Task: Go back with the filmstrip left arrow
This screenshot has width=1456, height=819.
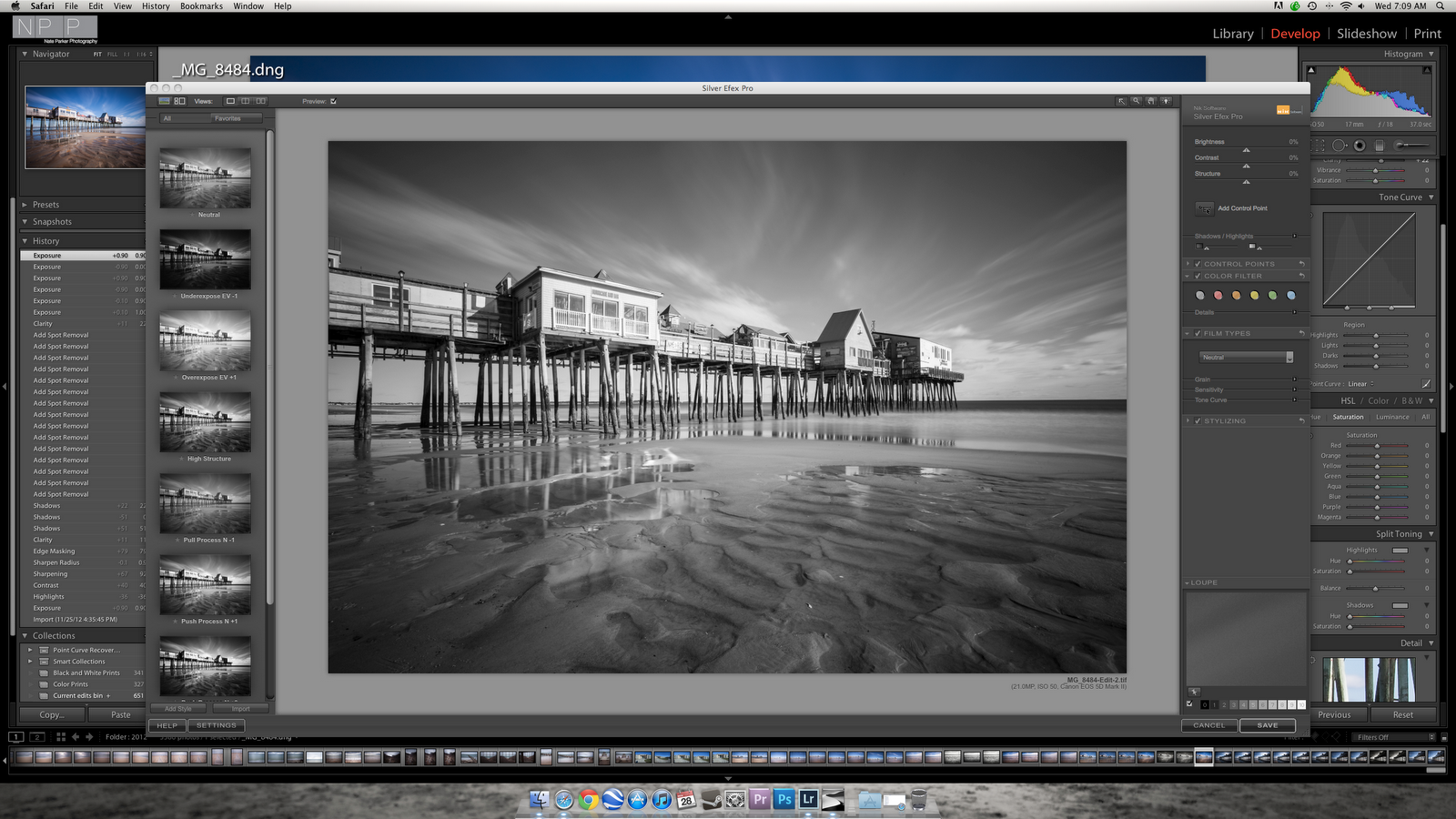Action: tap(76, 737)
